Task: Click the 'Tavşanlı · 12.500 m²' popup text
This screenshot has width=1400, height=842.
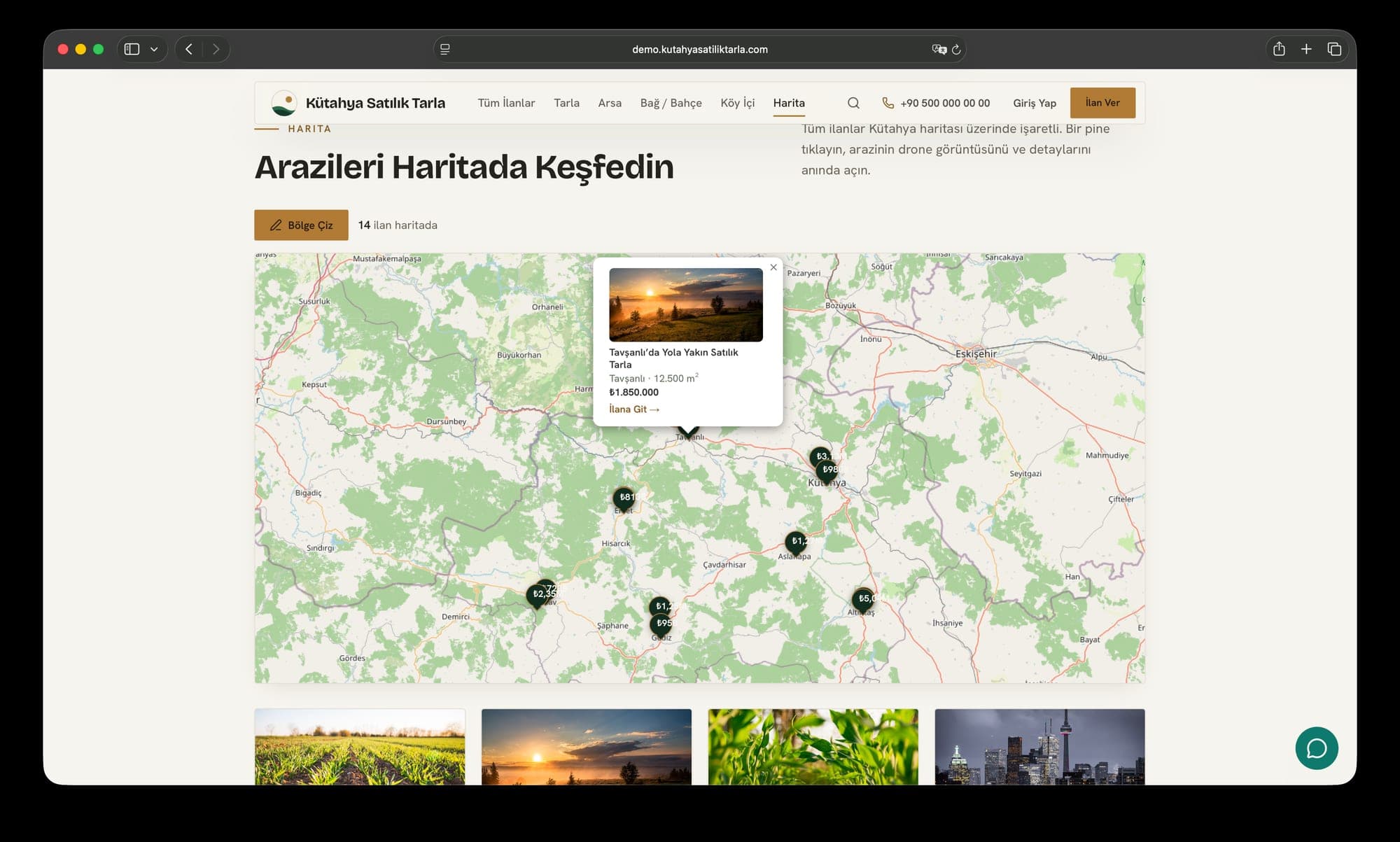Action: [x=654, y=378]
